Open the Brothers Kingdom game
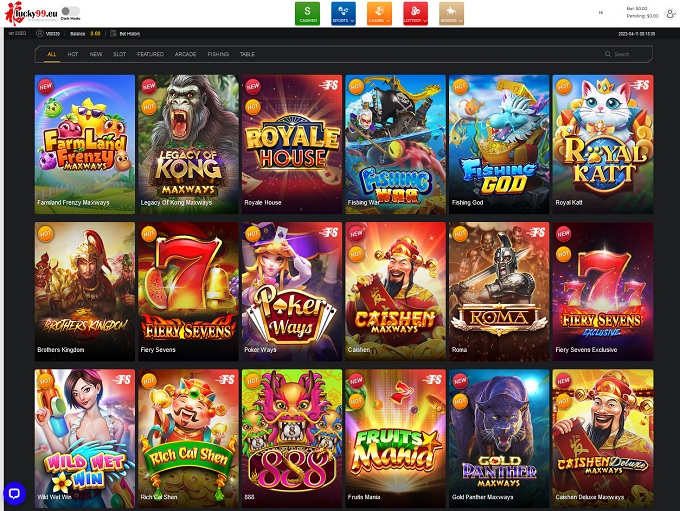This screenshot has width=680, height=511. point(85,292)
